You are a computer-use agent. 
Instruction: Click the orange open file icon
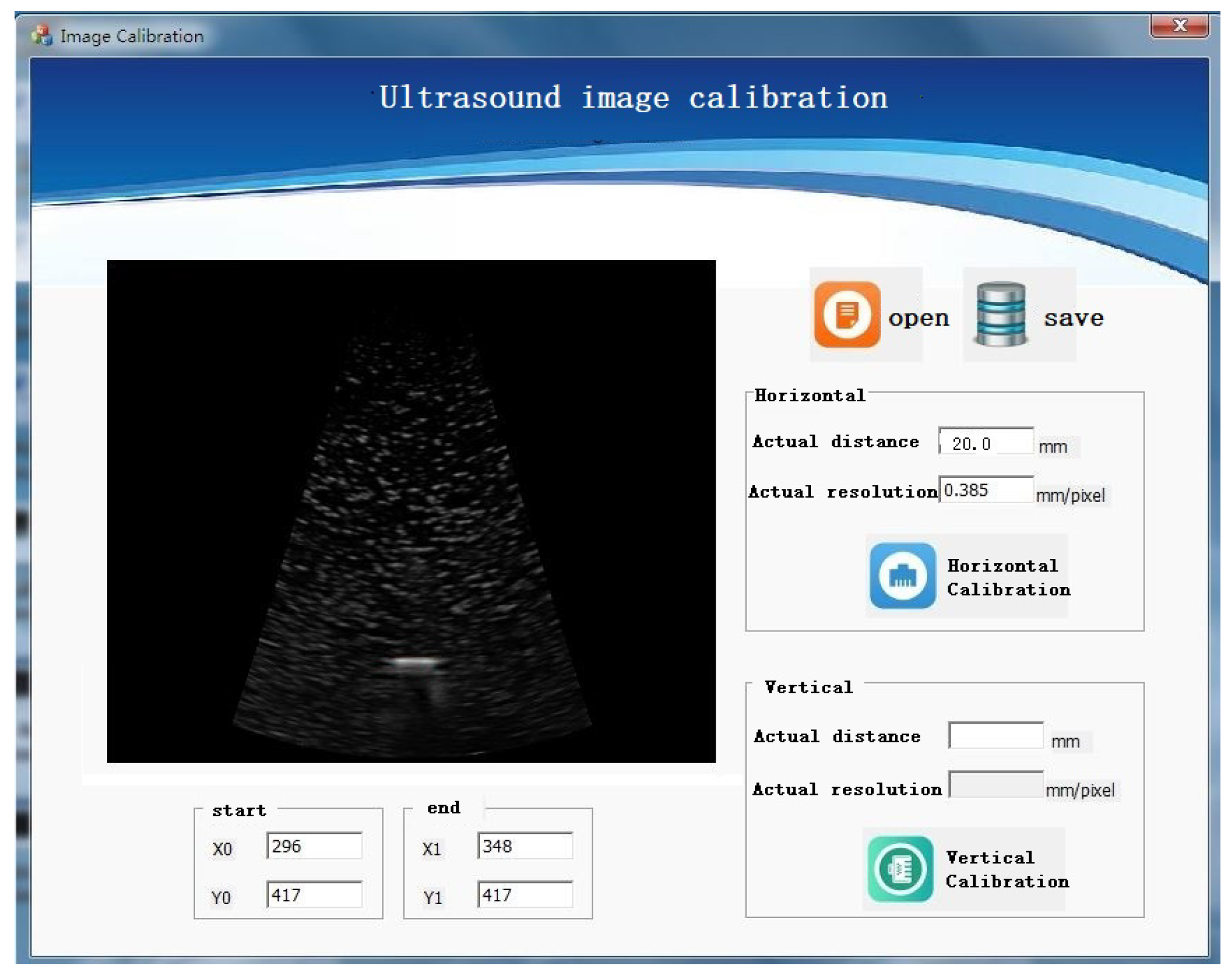coord(847,314)
